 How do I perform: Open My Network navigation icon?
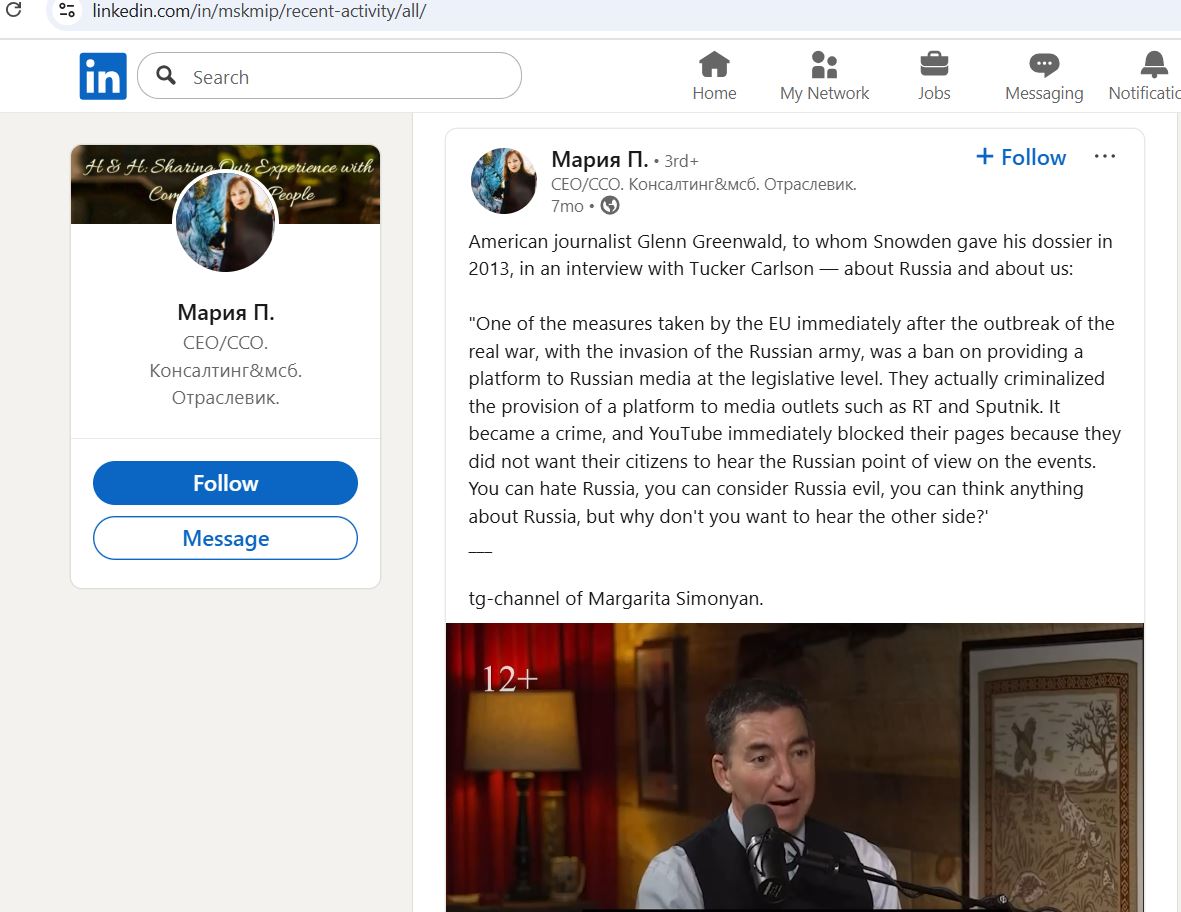(x=824, y=65)
